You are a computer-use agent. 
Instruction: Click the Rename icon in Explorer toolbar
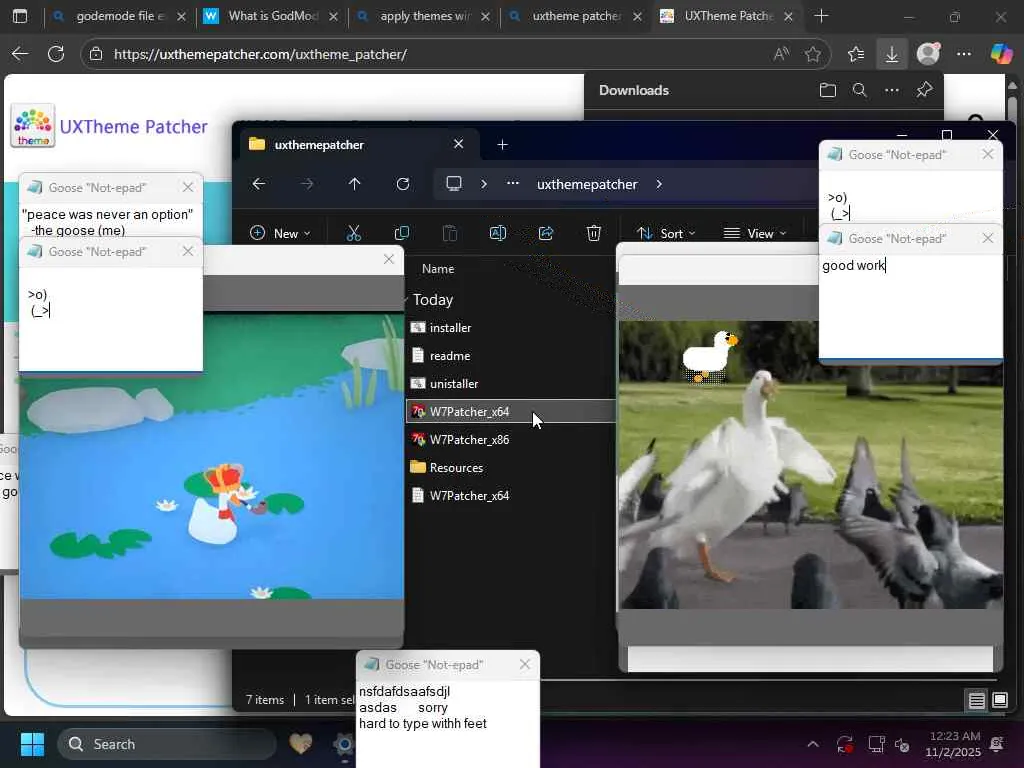(x=498, y=233)
